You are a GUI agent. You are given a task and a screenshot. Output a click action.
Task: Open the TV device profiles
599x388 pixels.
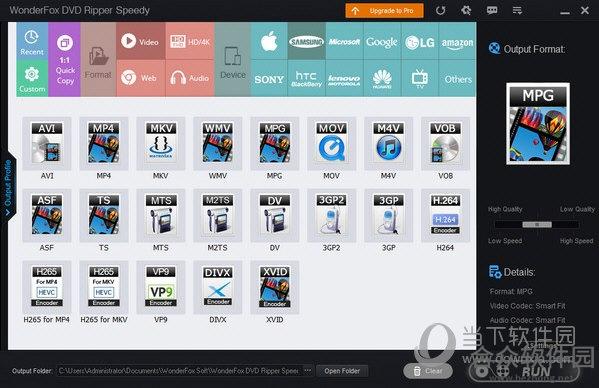pos(420,79)
